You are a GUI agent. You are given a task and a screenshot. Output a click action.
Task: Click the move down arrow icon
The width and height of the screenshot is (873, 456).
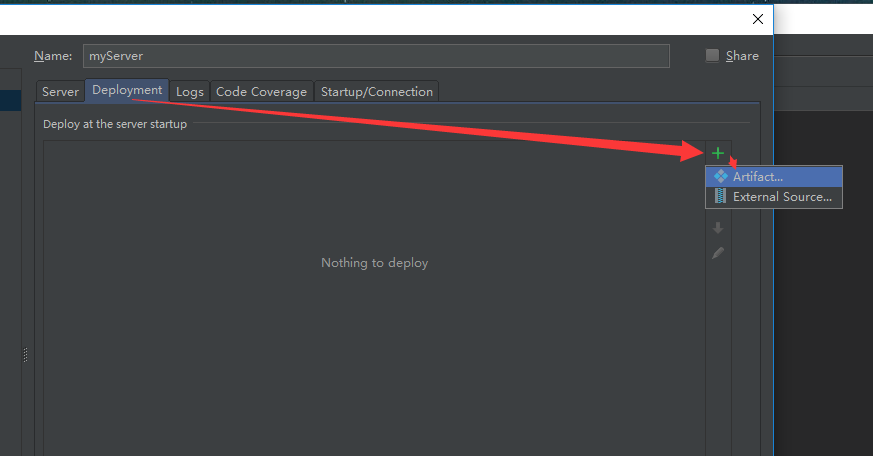point(718,228)
